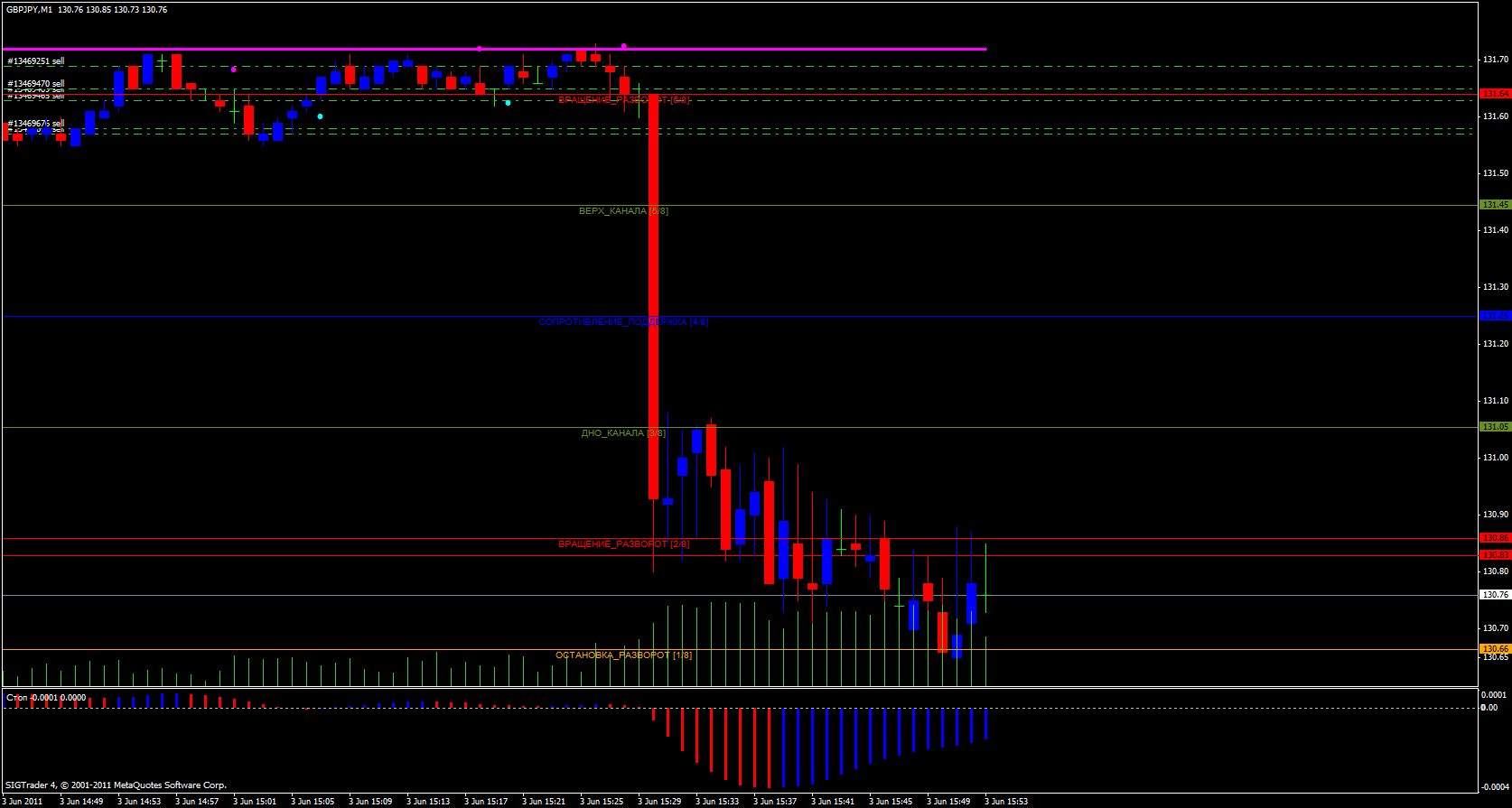The image size is (1512, 808).
Task: Click the СОПРОТИВЛЕНИЕ_ПОДДЕРЖКА [4/8] level label
Action: (x=623, y=322)
